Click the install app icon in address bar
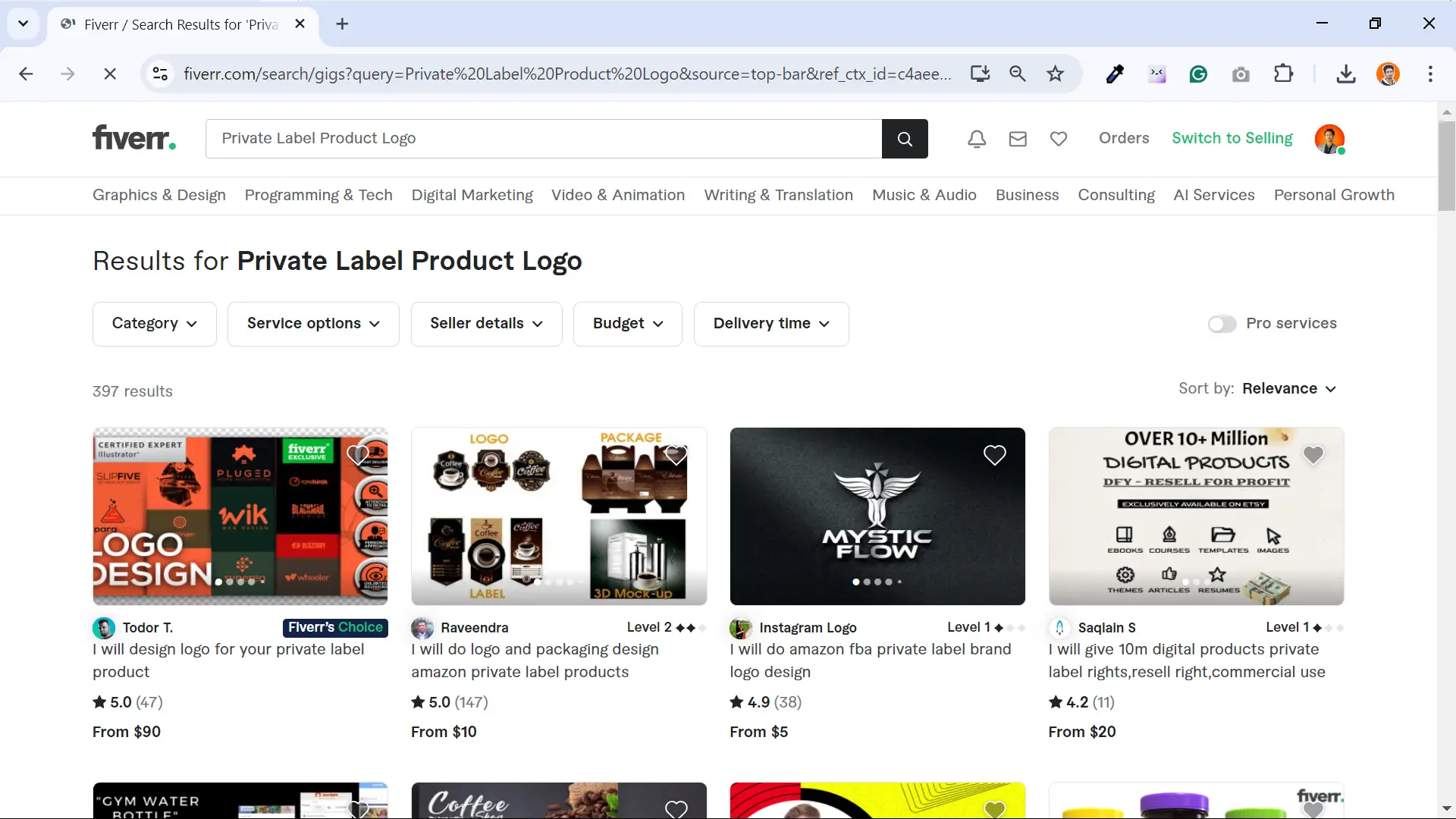Image resolution: width=1456 pixels, height=819 pixels. pos(980,74)
